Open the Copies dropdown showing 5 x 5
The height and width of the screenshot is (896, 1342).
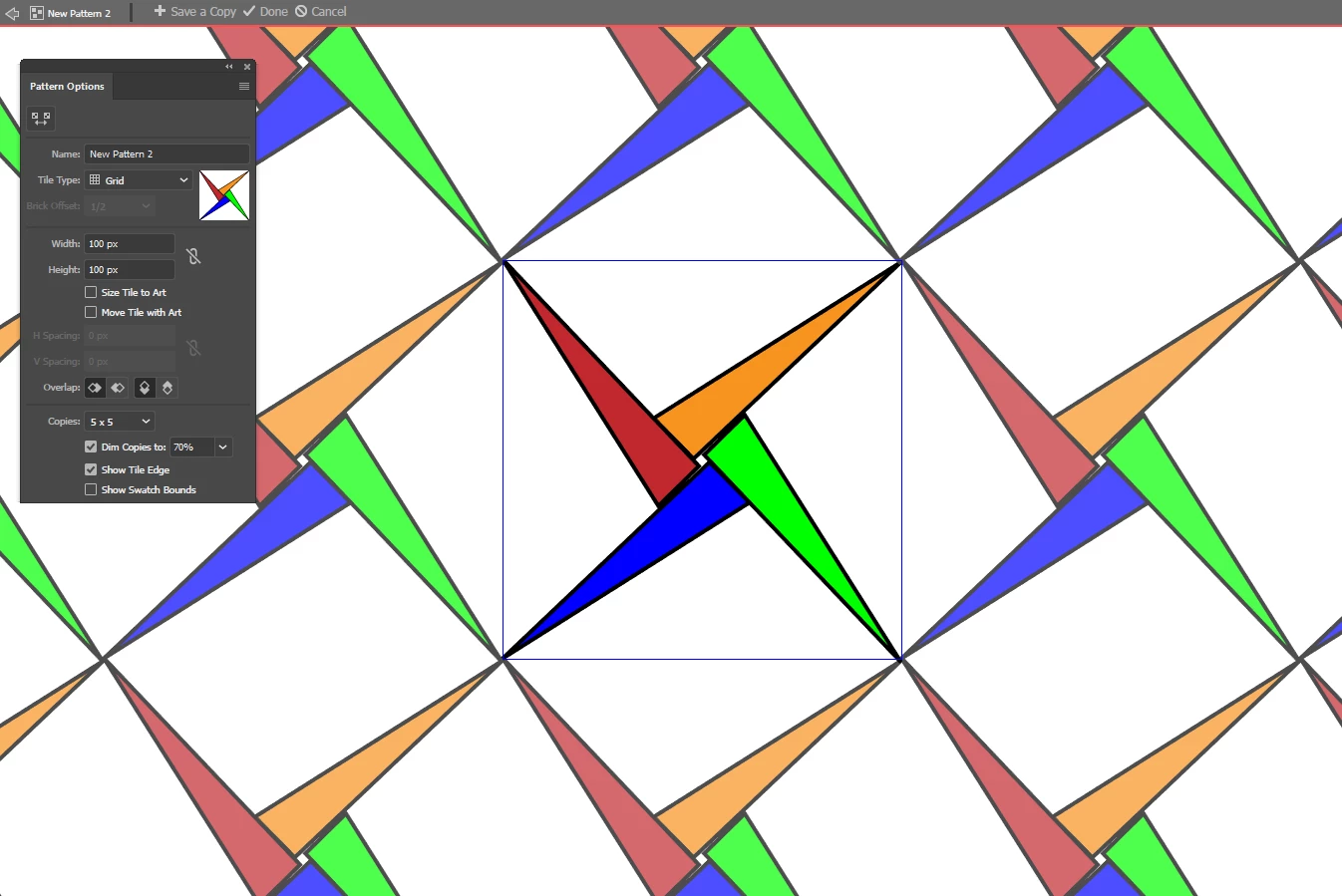click(120, 422)
